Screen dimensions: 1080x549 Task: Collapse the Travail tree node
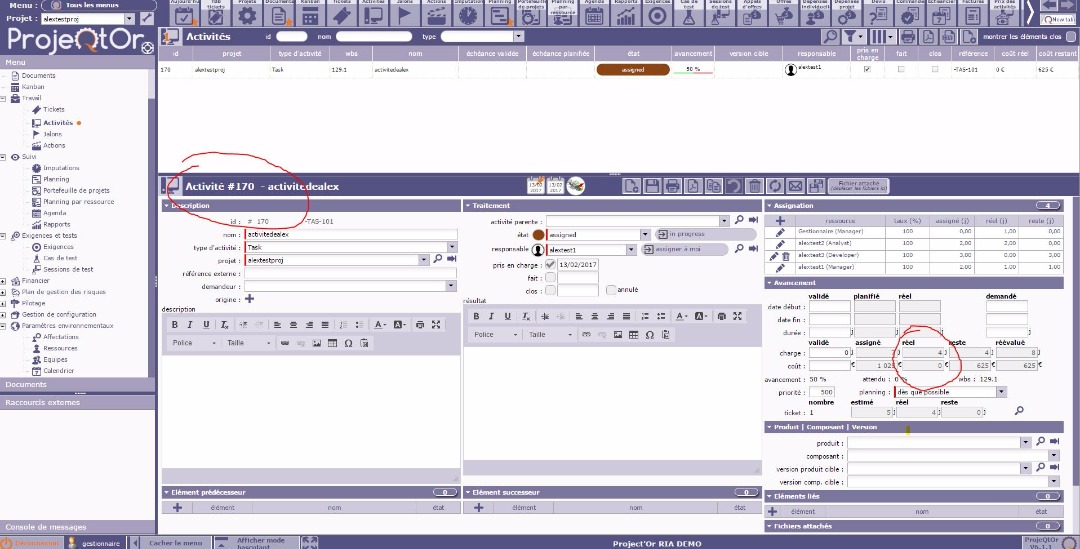coord(4,98)
